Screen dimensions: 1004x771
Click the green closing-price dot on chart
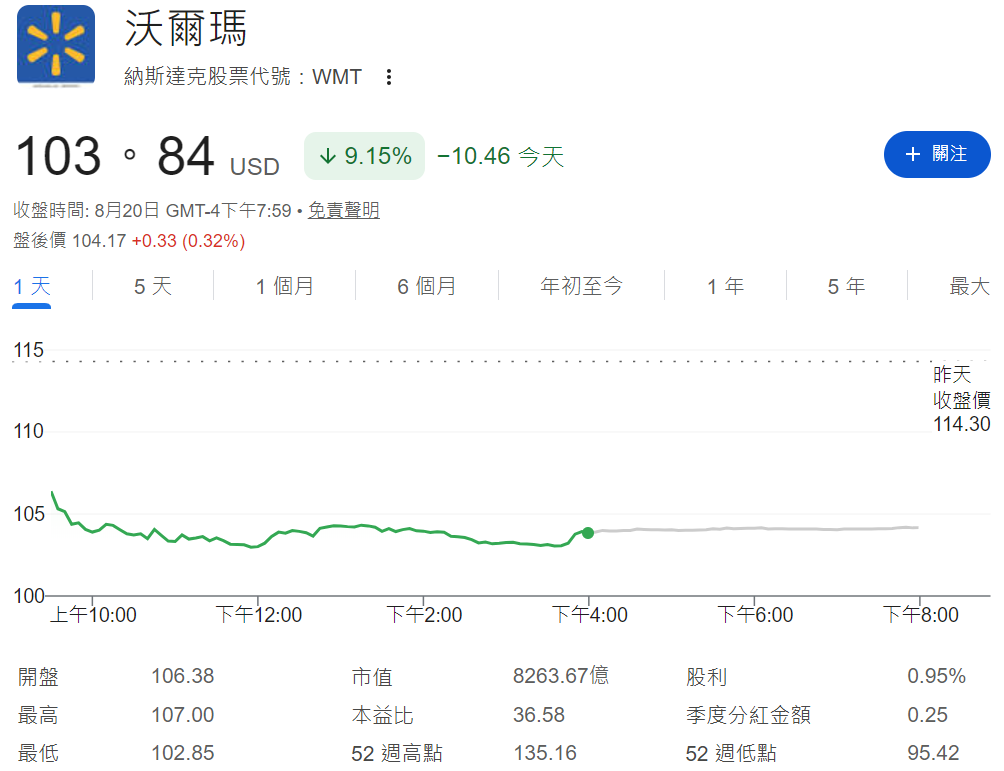click(x=588, y=533)
